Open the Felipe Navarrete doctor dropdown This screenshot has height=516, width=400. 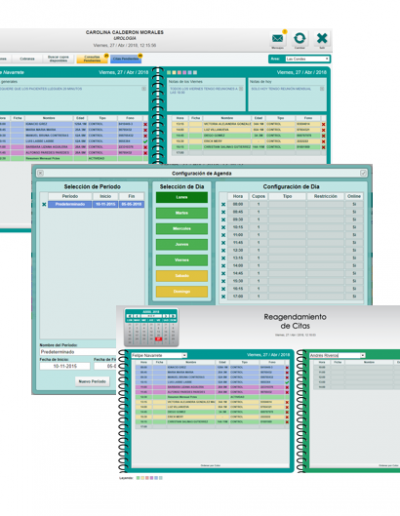pyautogui.click(x=159, y=355)
